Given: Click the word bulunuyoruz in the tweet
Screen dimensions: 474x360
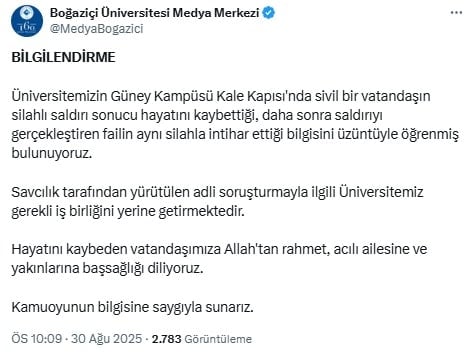Looking at the screenshot, I should tap(51, 153).
